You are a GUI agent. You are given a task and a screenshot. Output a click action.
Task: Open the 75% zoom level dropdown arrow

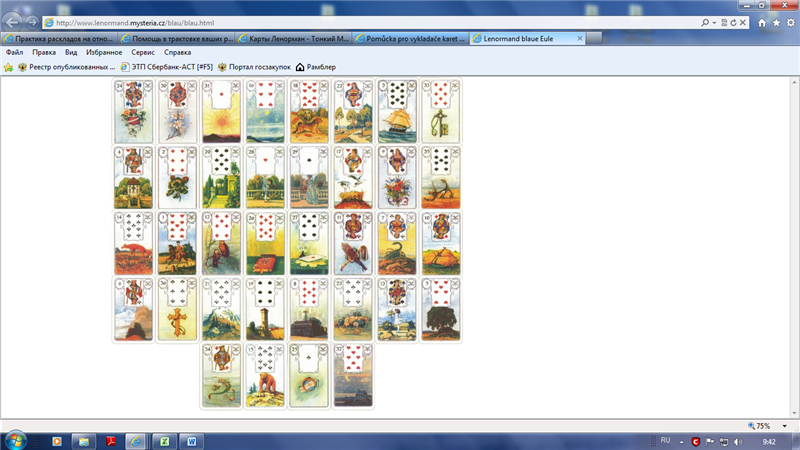pyautogui.click(x=785, y=426)
